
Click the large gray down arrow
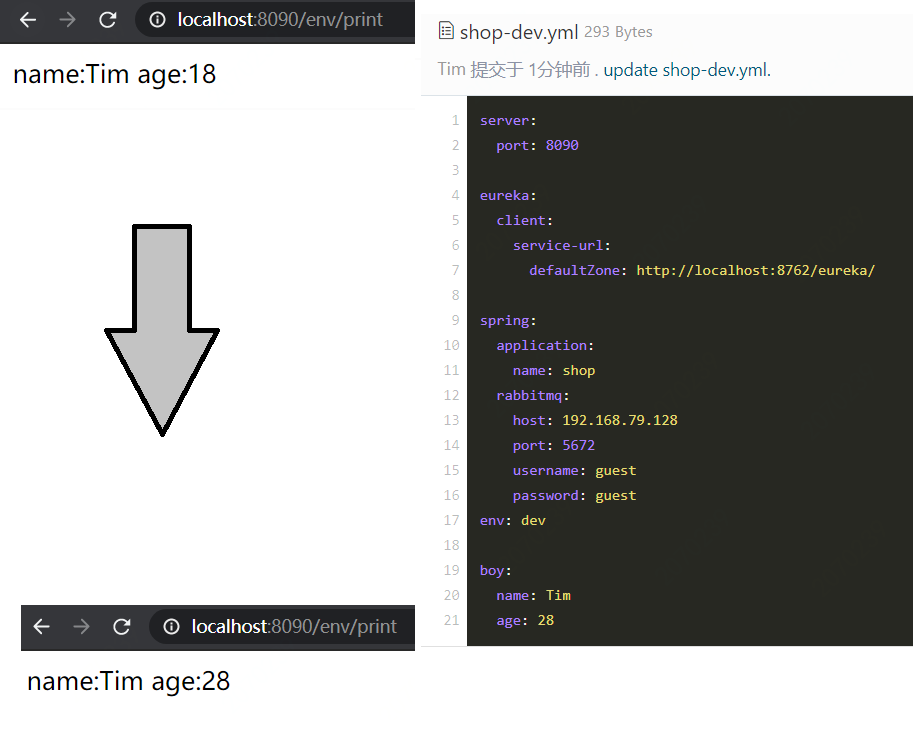[x=162, y=330]
